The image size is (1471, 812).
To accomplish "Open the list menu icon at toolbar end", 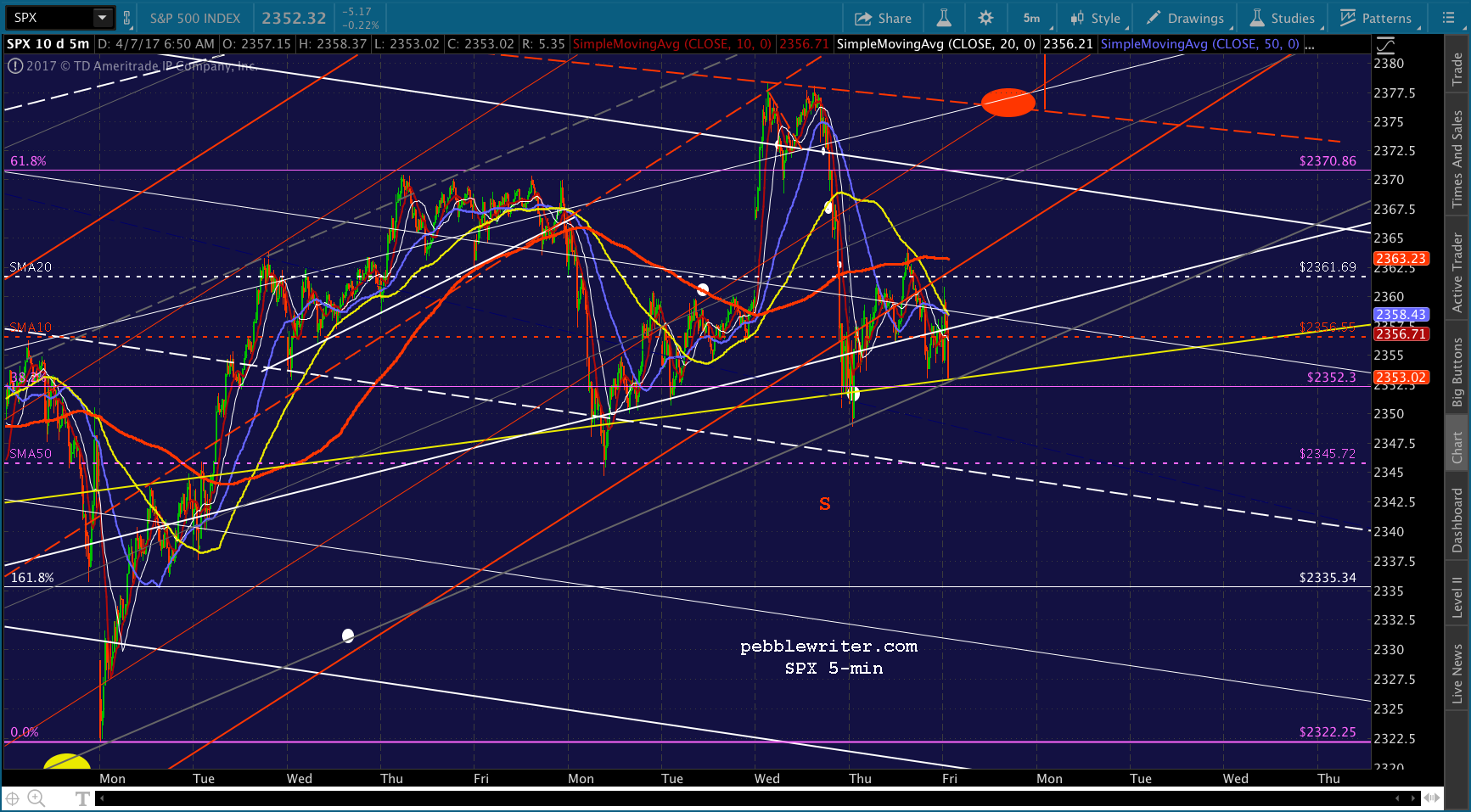I will 1449,18.
